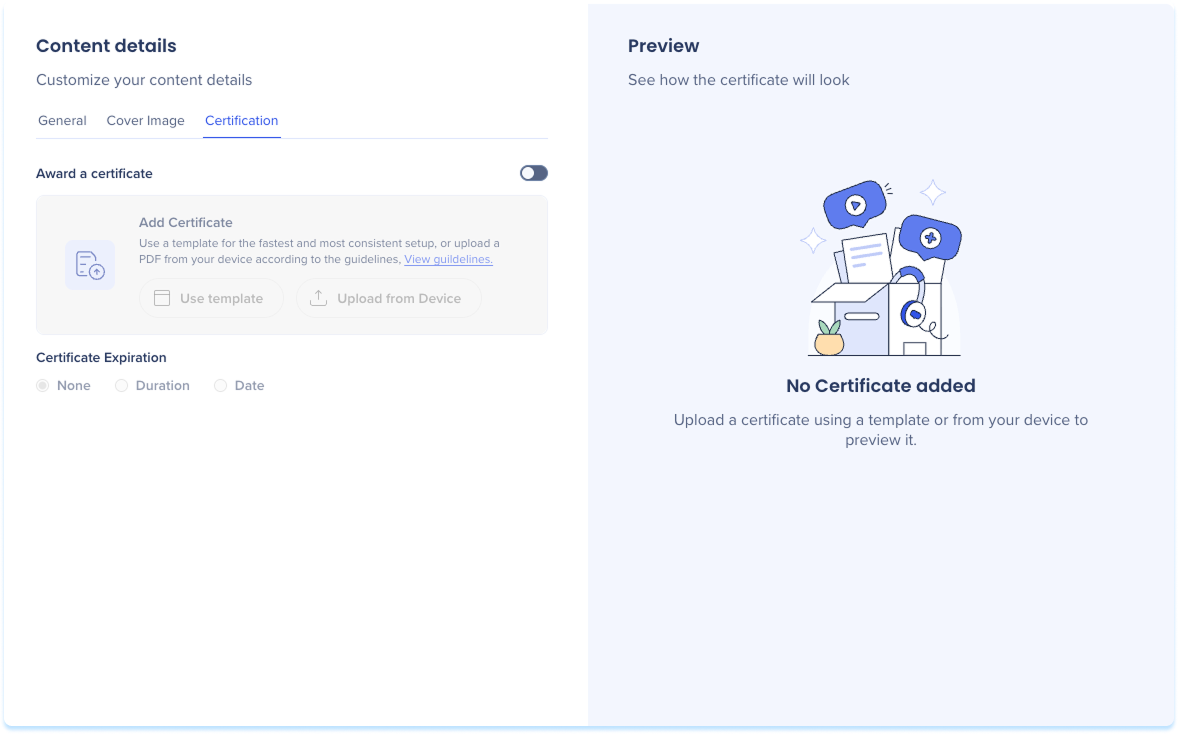
Task: Click the headphones in the preview illustration
Action: coord(912,305)
